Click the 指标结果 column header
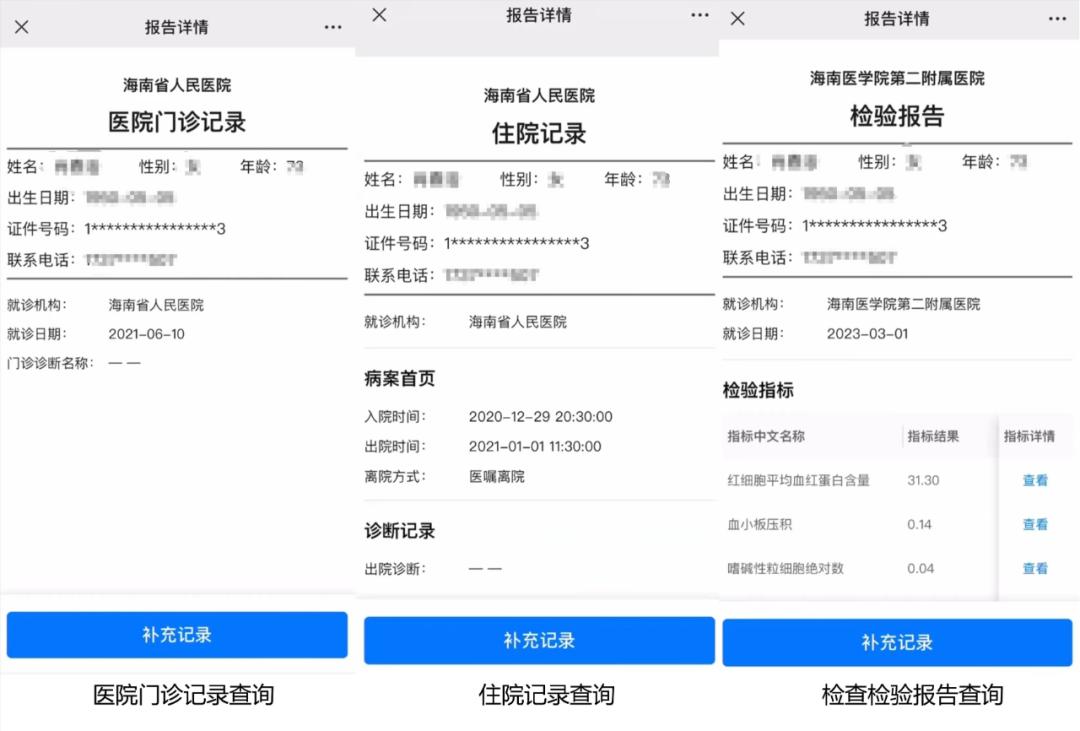 [x=933, y=436]
